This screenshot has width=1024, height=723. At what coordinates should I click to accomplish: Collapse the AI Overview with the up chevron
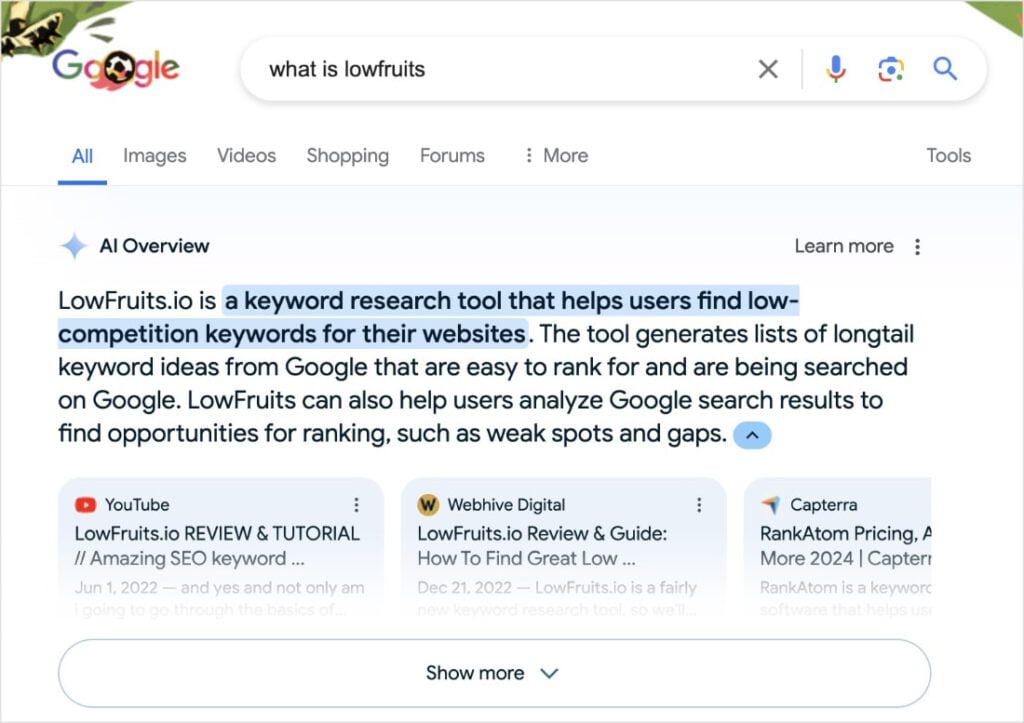tap(752, 434)
